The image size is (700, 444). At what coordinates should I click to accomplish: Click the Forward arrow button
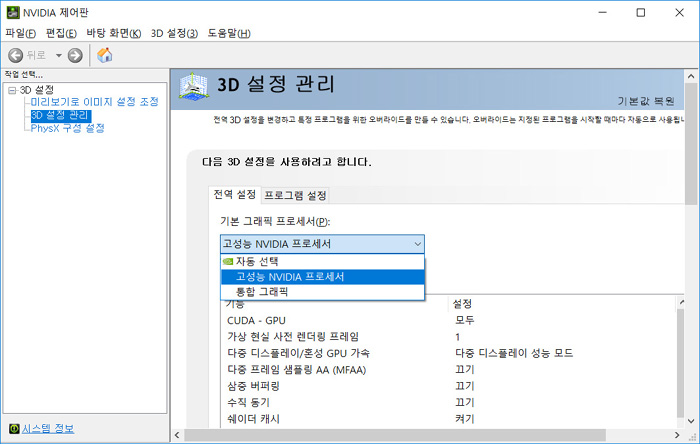[x=75, y=55]
